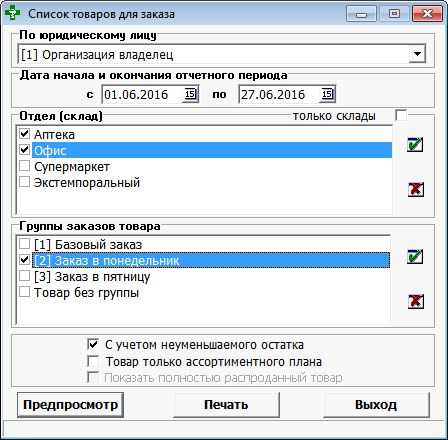The height and width of the screenshot is (440, 448).
Task: Uncheck the Офис department checkbox
Action: (x=24, y=150)
